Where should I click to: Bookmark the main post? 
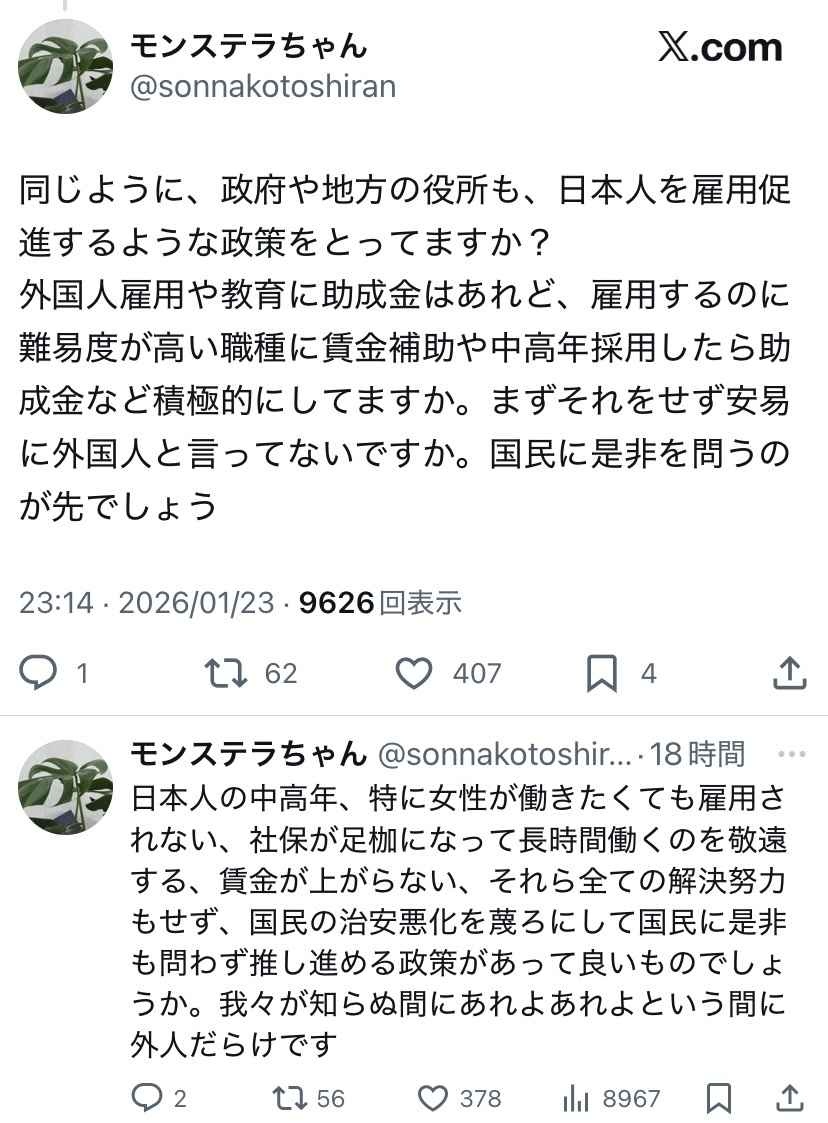[x=601, y=673]
